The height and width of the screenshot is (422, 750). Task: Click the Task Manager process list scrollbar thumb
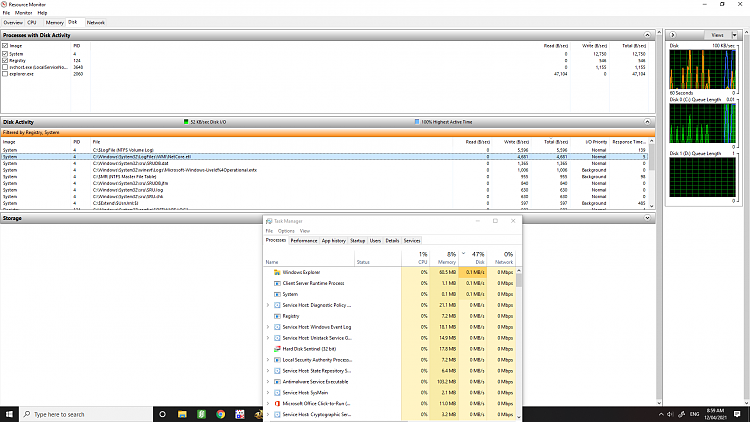(x=519, y=280)
